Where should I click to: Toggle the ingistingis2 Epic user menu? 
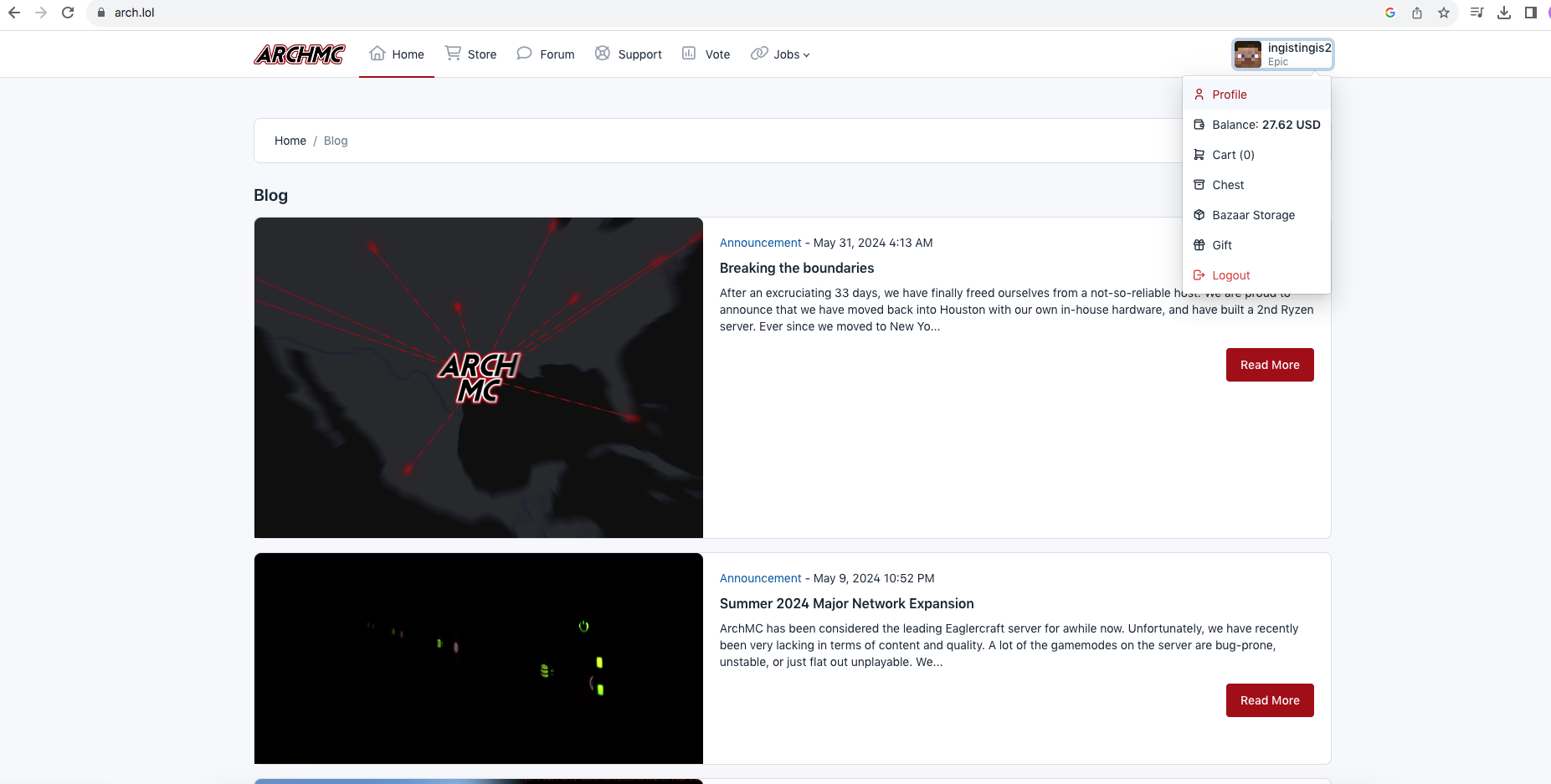coord(1282,54)
